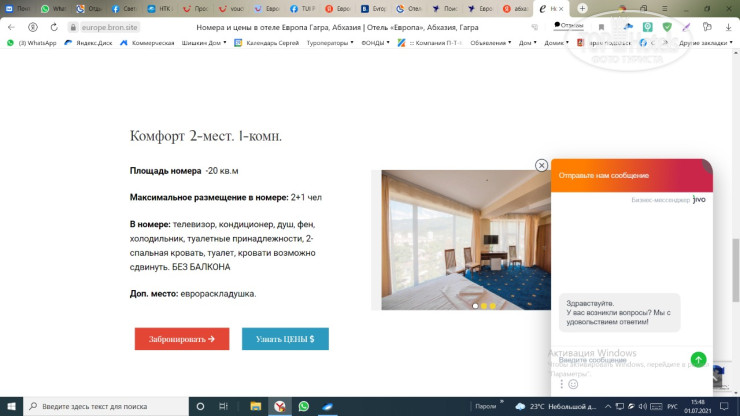Click the Windows Start button
The width and height of the screenshot is (740, 416).
click(x=11, y=406)
